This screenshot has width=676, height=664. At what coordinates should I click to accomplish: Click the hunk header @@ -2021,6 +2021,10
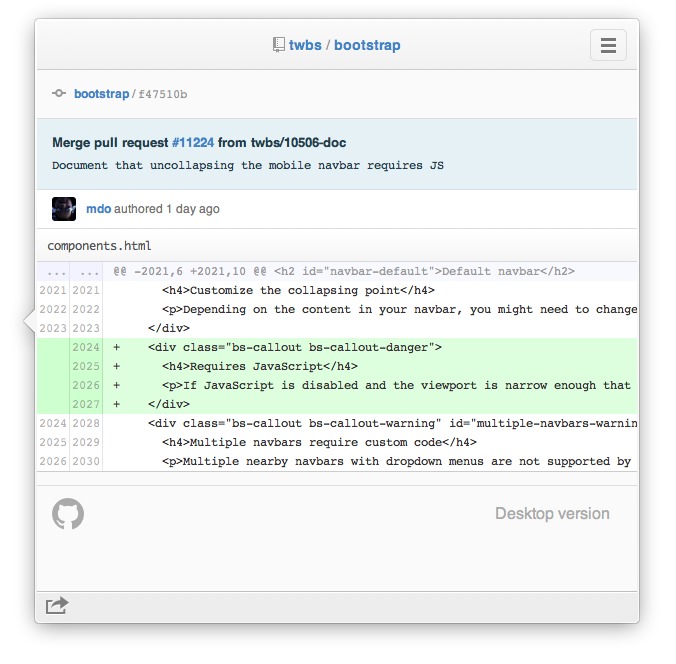coord(344,271)
